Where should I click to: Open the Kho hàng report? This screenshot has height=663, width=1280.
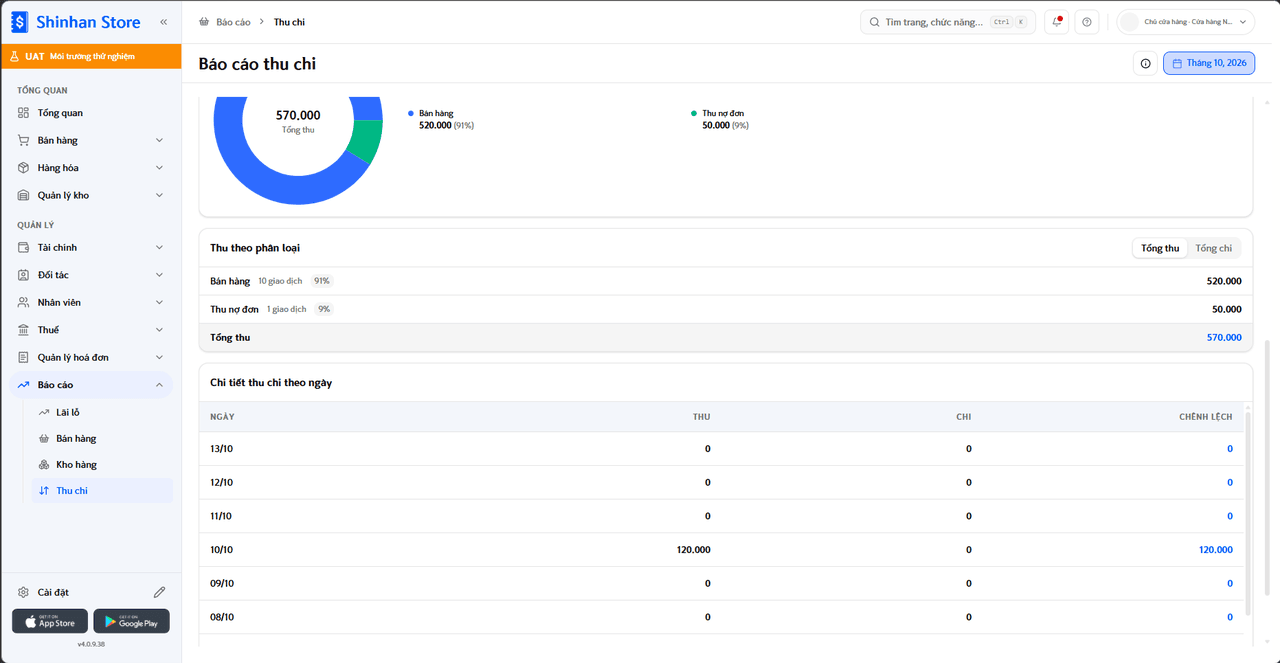click(102, 464)
